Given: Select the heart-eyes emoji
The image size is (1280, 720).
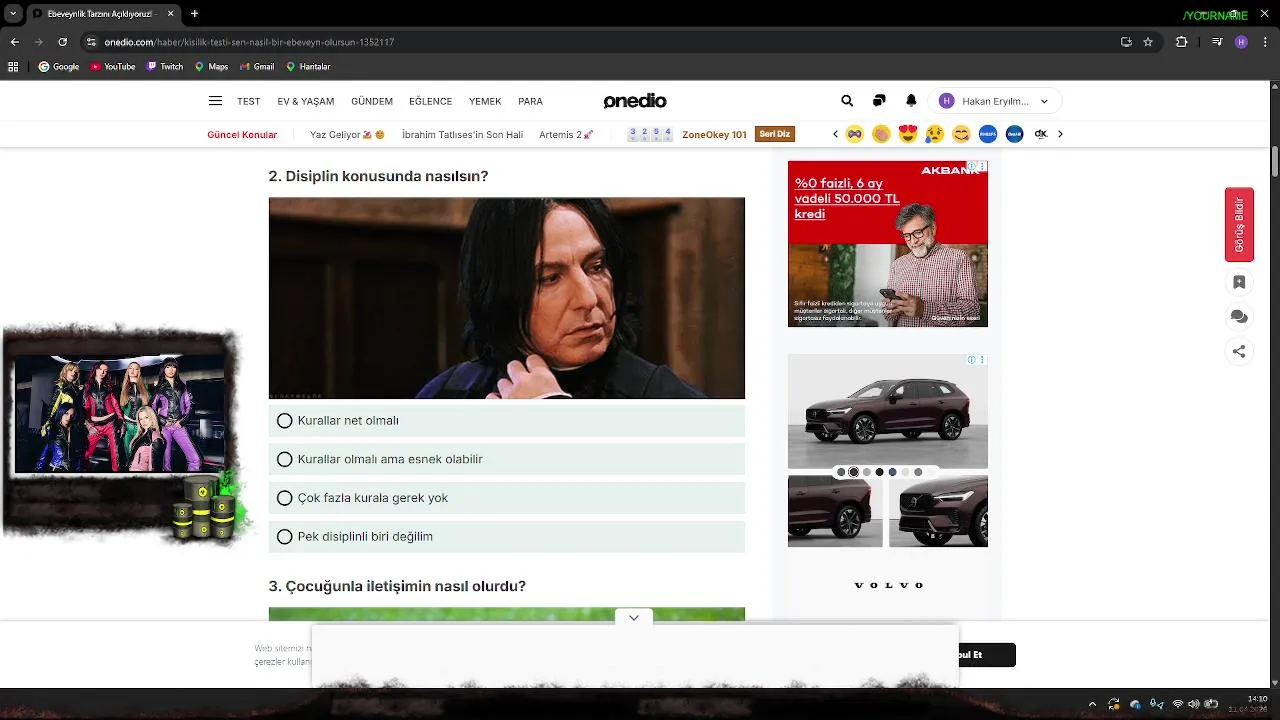Looking at the screenshot, I should pyautogui.click(x=908, y=134).
